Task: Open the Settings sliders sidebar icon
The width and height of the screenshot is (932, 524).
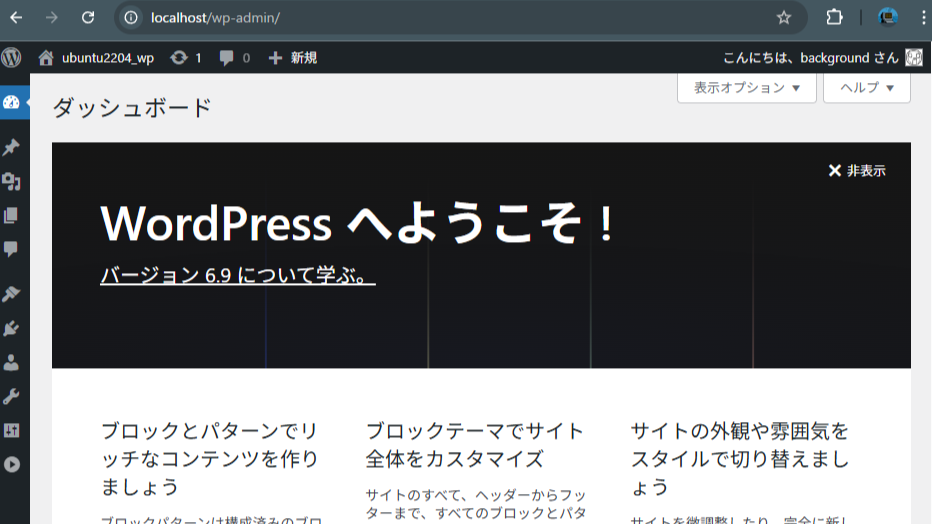Action: pos(12,430)
